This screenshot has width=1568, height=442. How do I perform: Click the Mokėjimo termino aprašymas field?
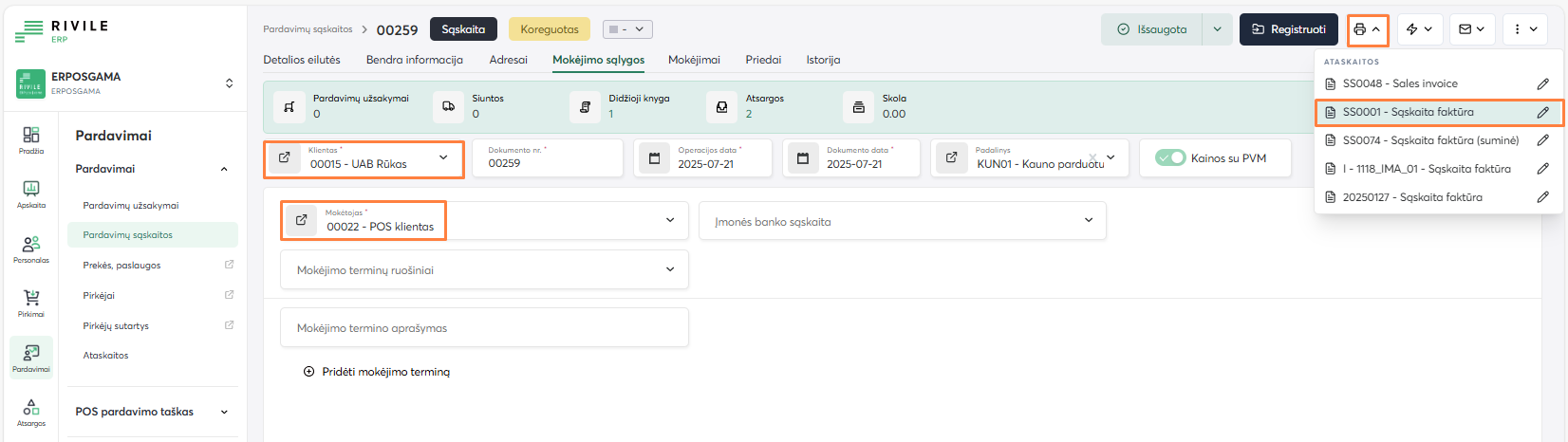[483, 328]
